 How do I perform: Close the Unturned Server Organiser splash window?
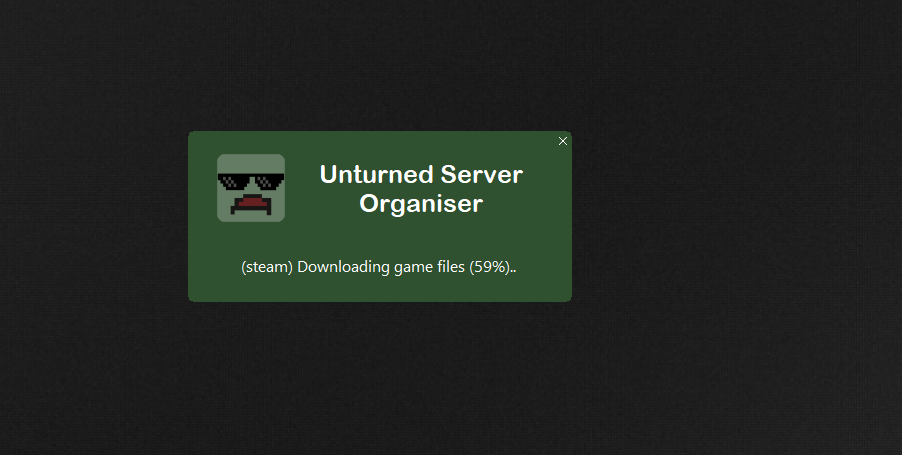pos(563,141)
